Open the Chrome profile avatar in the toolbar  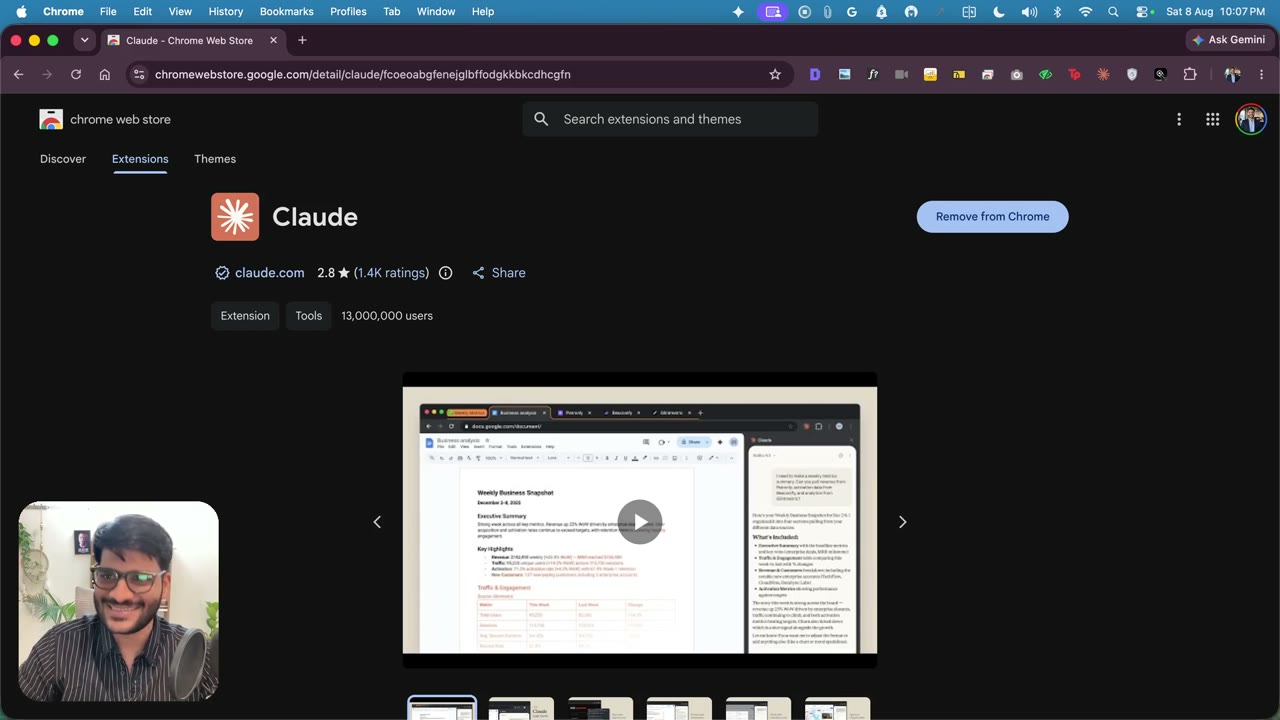point(1232,74)
